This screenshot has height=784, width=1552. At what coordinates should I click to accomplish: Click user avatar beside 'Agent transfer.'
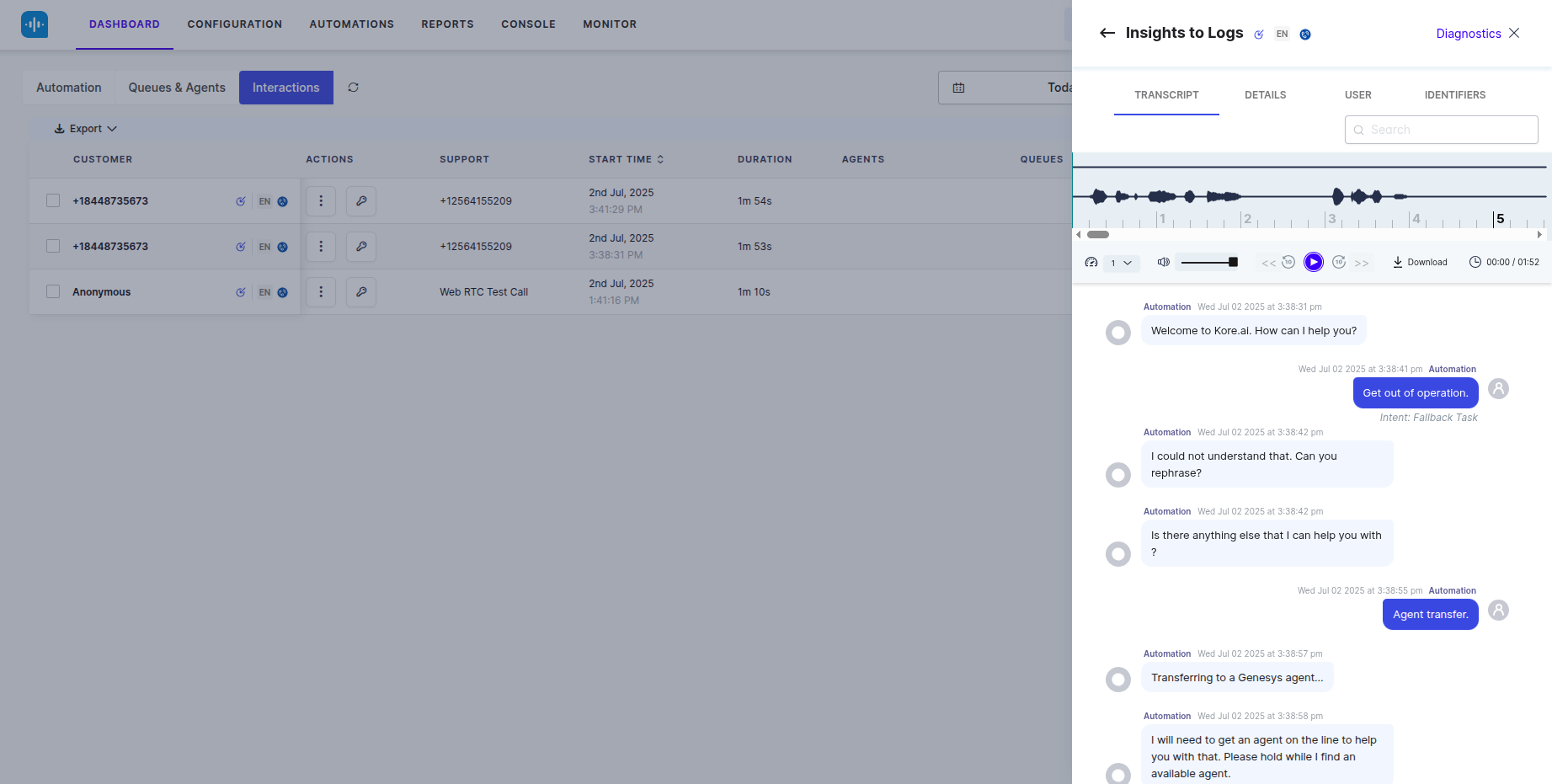1498,611
